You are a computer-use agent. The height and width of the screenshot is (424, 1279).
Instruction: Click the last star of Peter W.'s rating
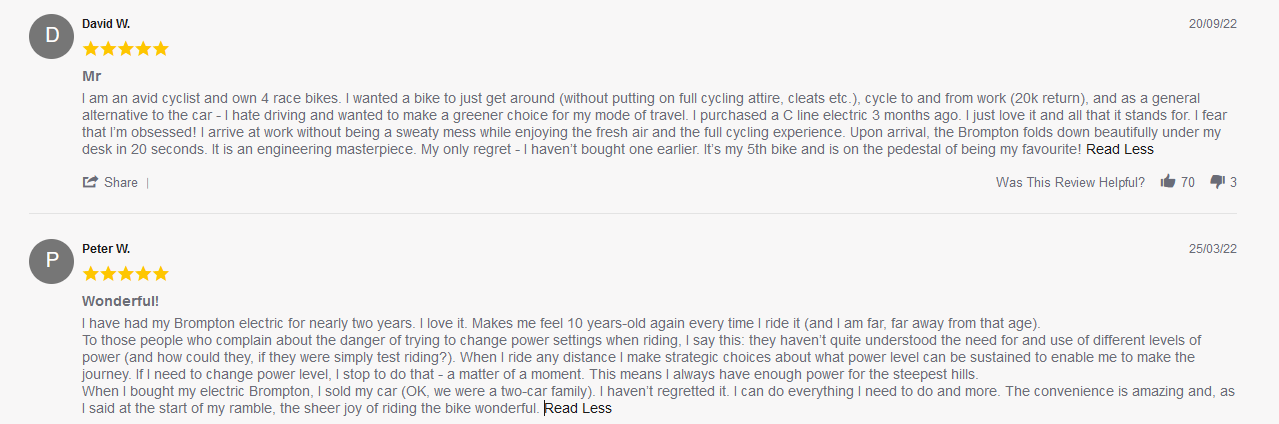[x=160, y=274]
